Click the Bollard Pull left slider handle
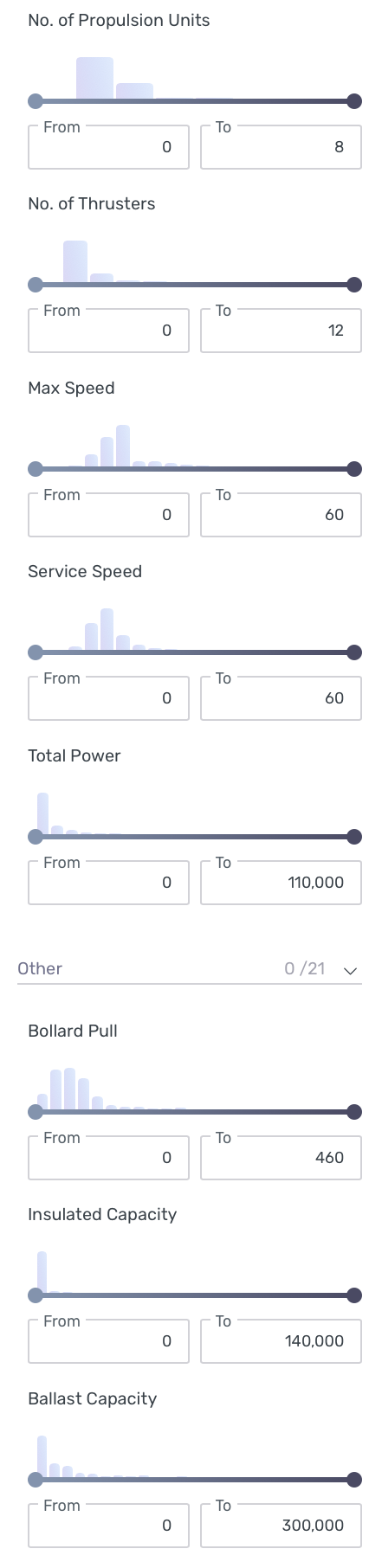Image resolution: width=369 pixels, height=1568 pixels. (36, 1112)
